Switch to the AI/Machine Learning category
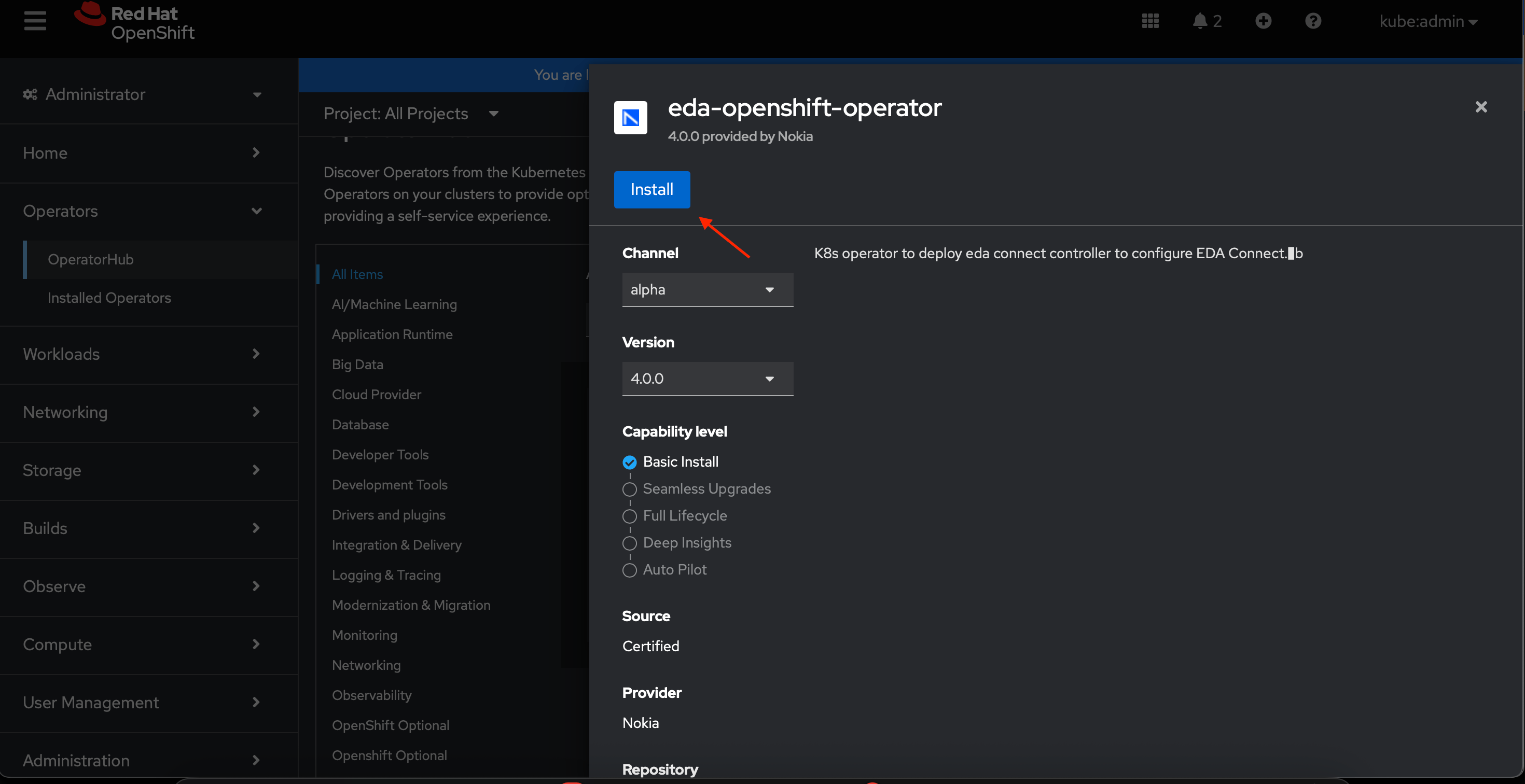The height and width of the screenshot is (784, 1525). 393,304
